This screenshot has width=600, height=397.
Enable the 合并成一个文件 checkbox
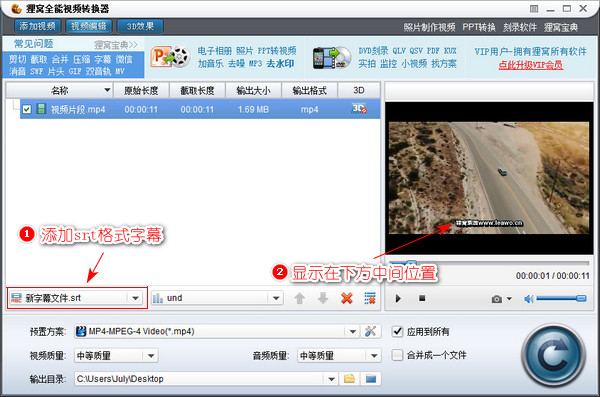pyautogui.click(x=398, y=355)
